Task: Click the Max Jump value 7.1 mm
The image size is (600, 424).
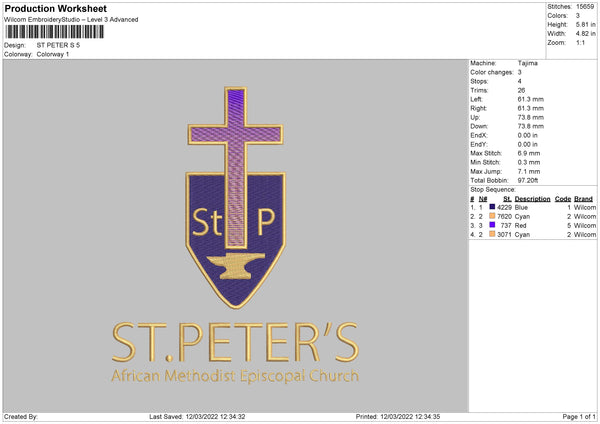Action: click(529, 171)
